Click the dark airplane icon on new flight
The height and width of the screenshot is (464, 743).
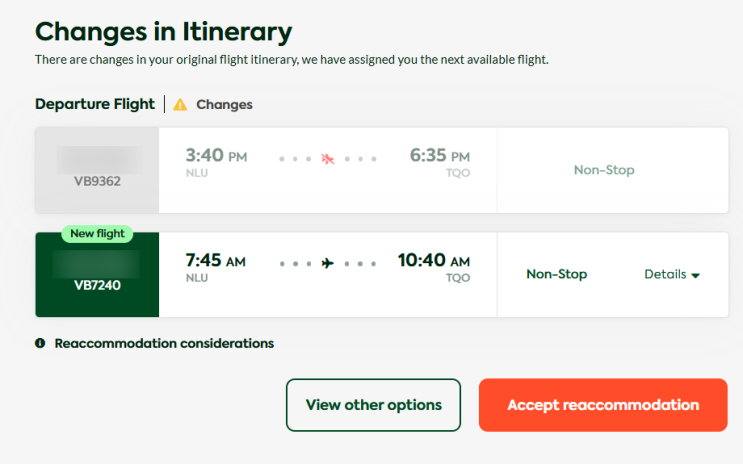tap(327, 263)
